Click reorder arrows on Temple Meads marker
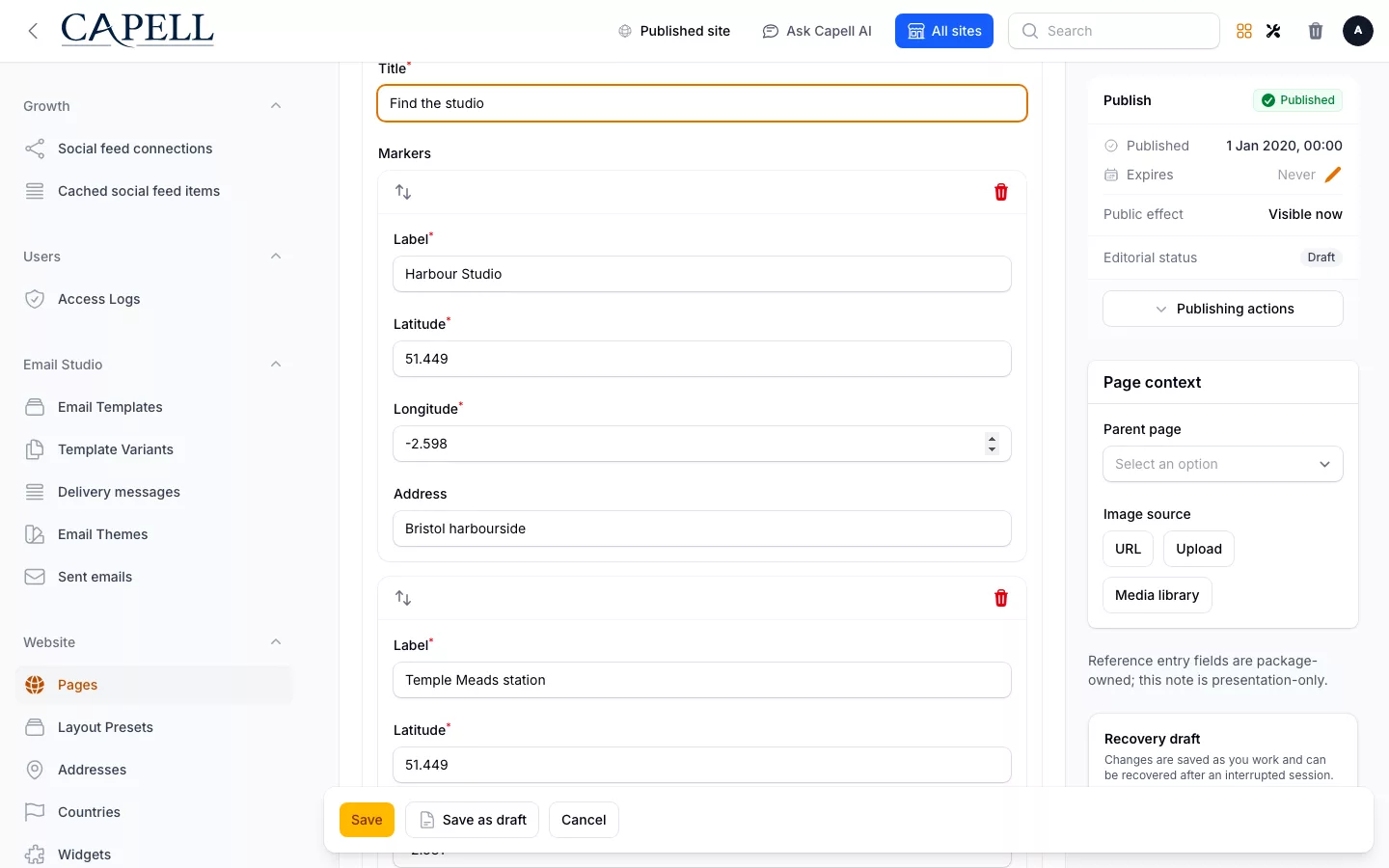This screenshot has width=1389, height=868. point(403,598)
